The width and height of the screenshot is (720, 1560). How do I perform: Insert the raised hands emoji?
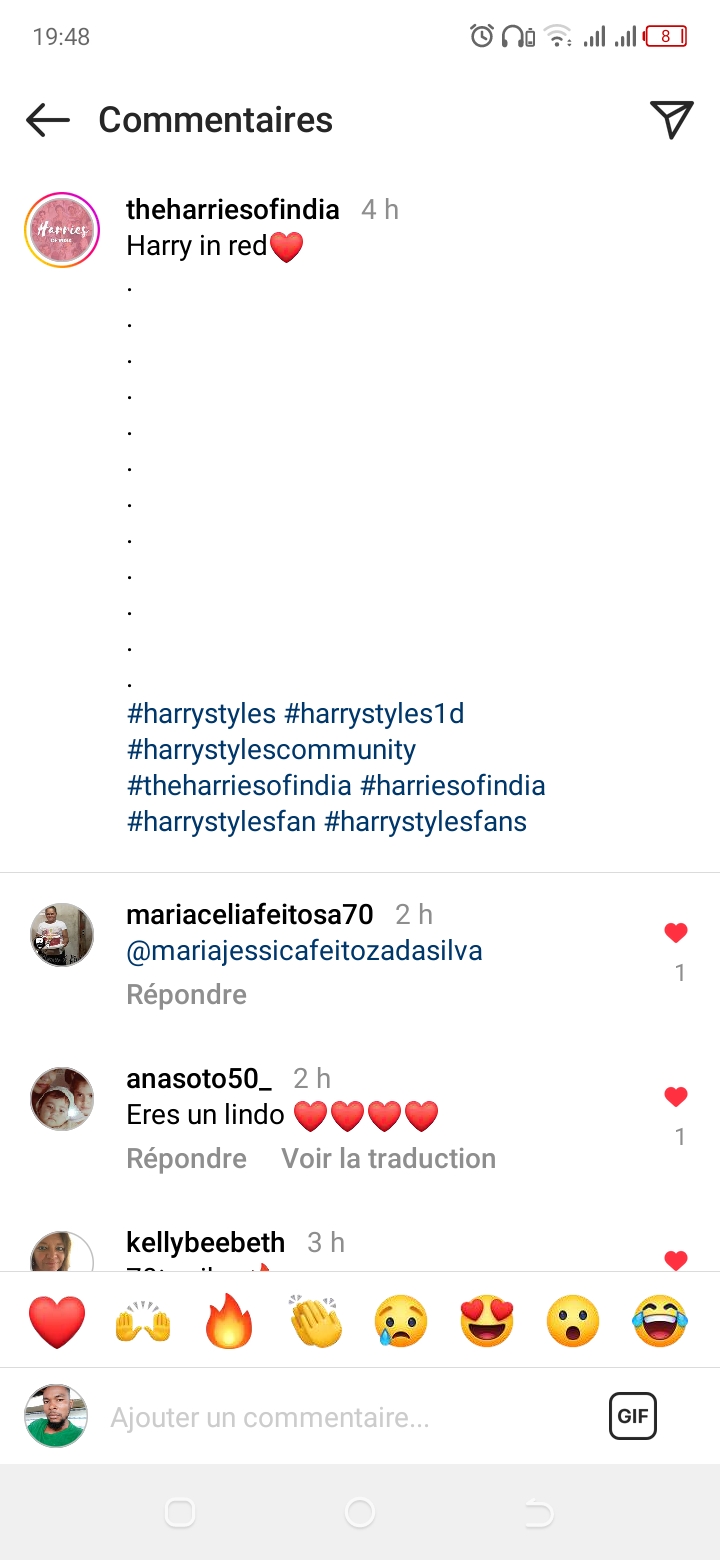(x=143, y=1321)
